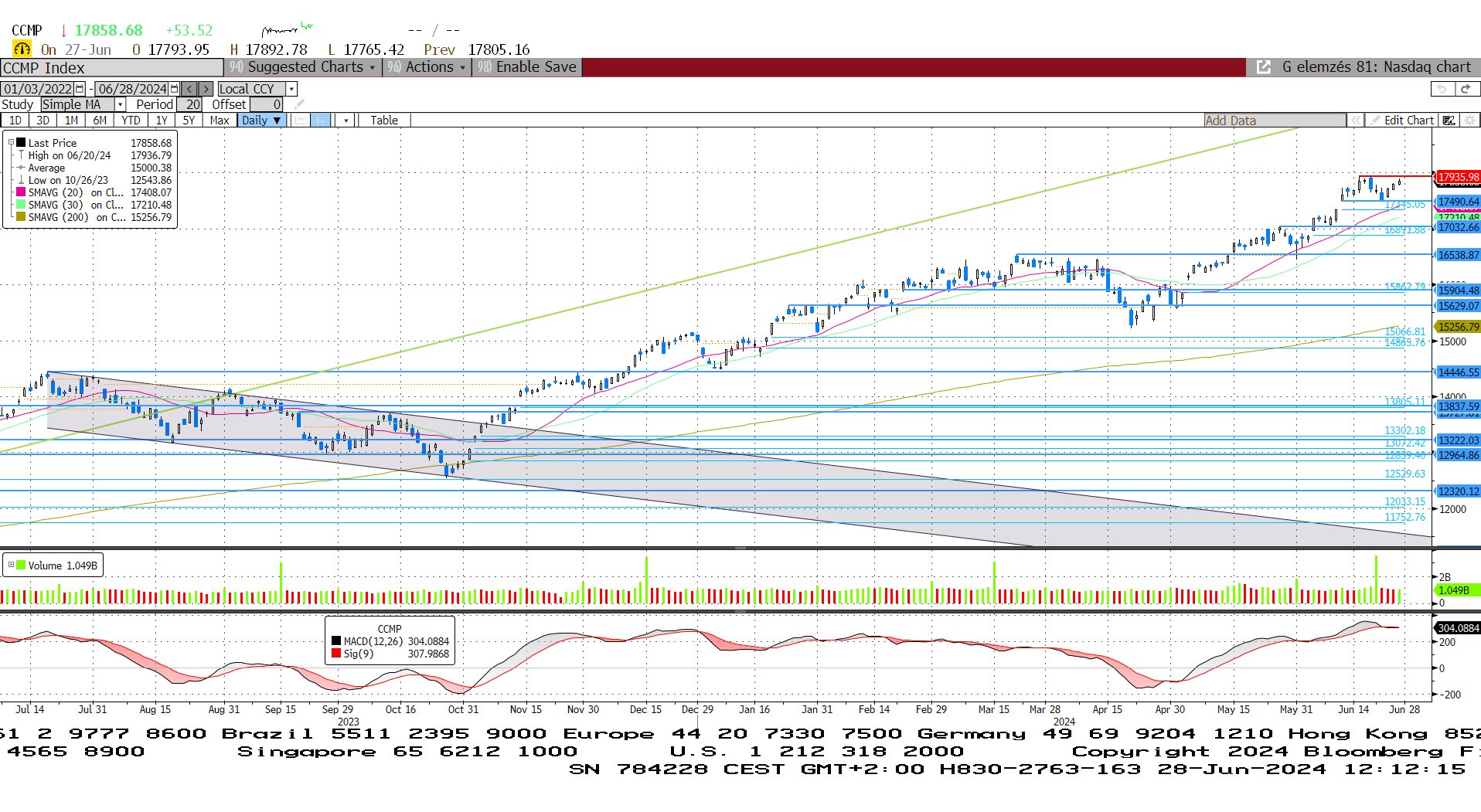Image resolution: width=1481 pixels, height=812 pixels.
Task: Click the Add Data input field
Action: tap(1275, 121)
